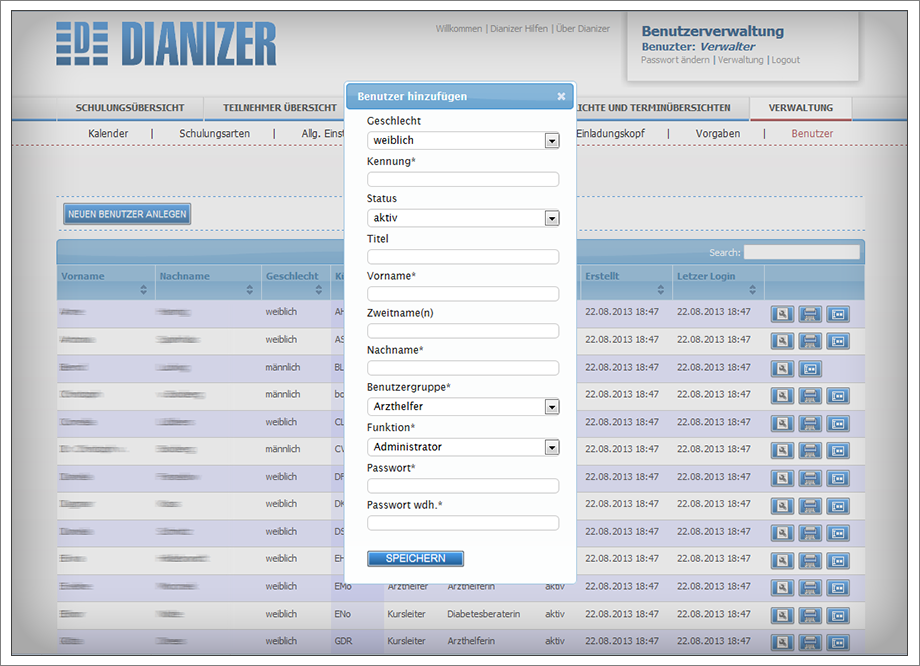Viewport: 920px width, 666px height.
Task: Sort table by Erstellt column arrows
Action: (661, 289)
